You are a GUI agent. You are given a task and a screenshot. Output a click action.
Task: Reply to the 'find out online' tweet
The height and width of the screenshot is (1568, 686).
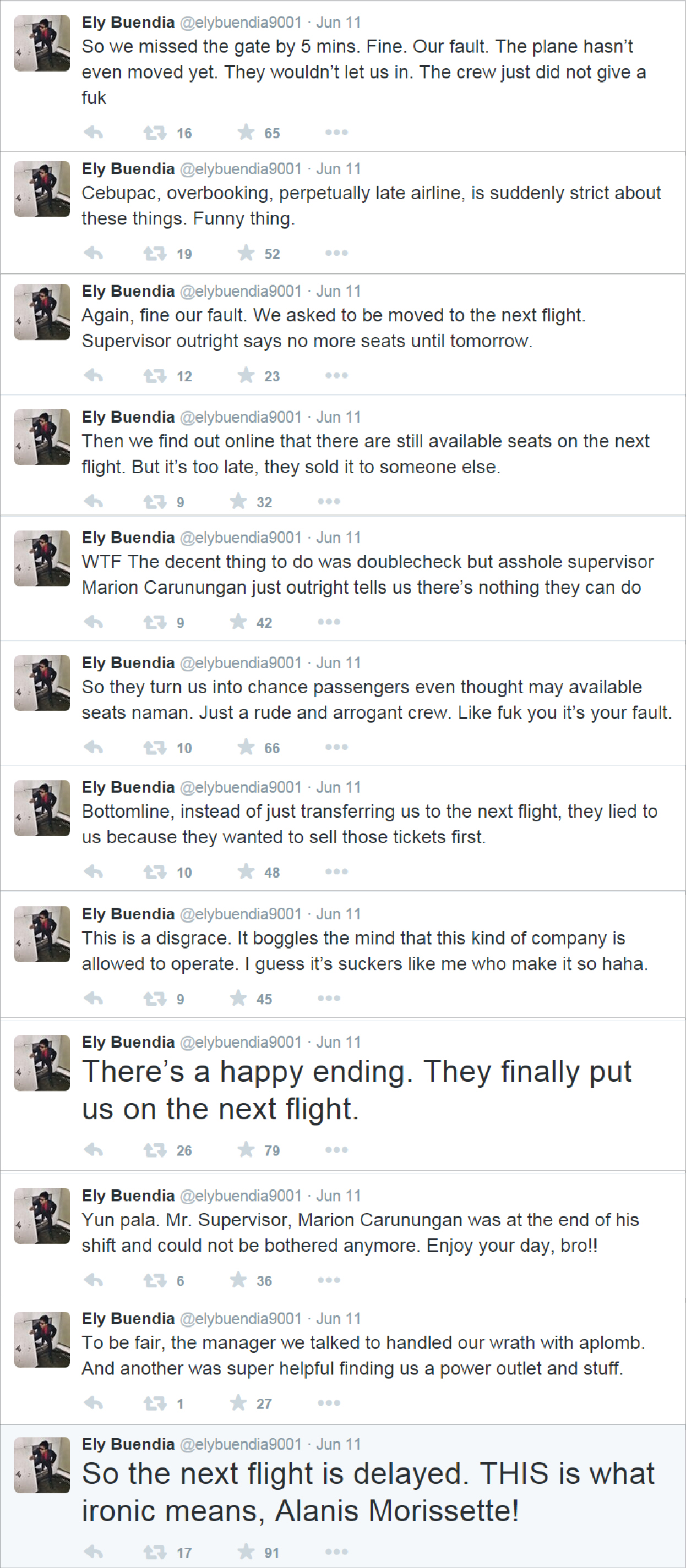[x=93, y=501]
